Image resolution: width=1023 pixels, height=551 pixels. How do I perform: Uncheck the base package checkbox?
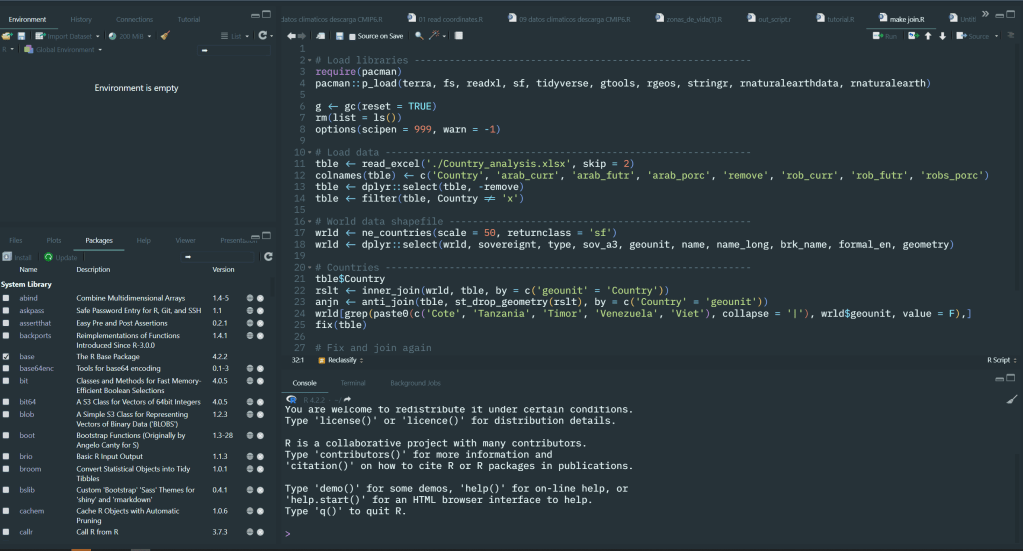[x=7, y=356]
